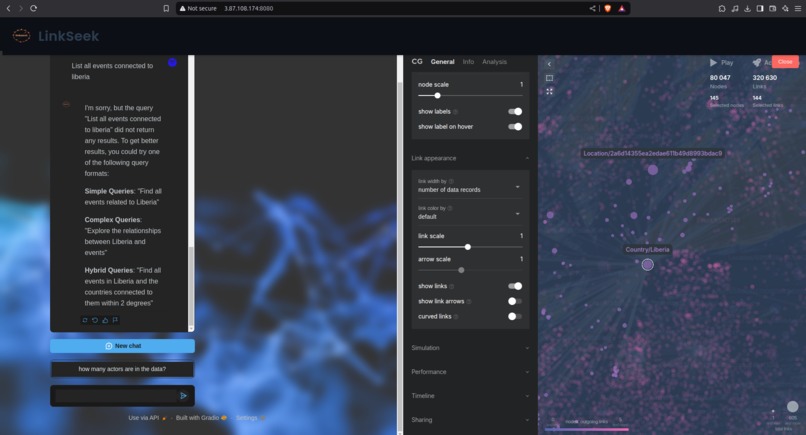
Task: Click the fit-view icon in the graph
Action: pos(549,91)
